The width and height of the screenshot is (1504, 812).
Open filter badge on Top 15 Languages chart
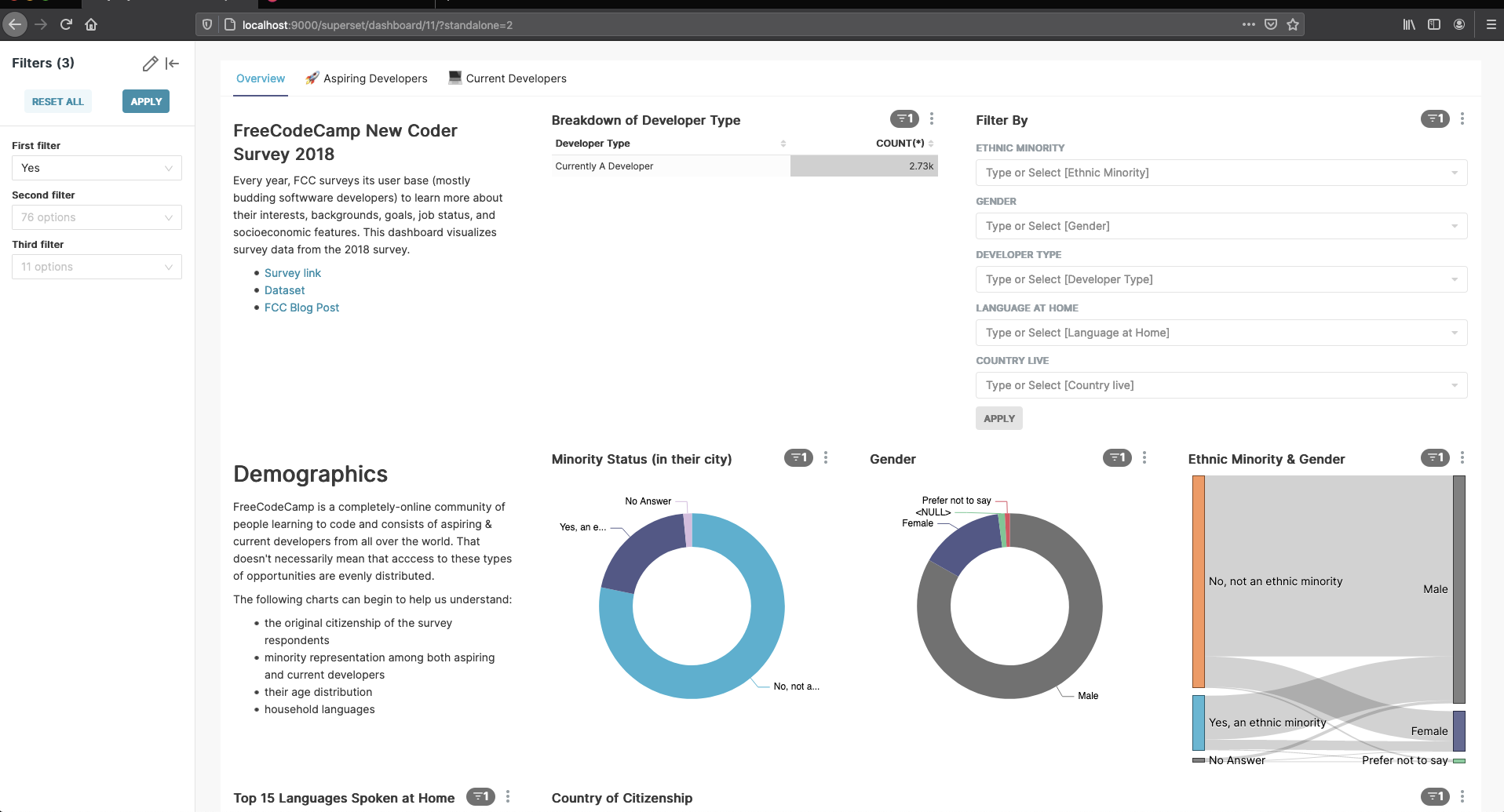click(480, 796)
